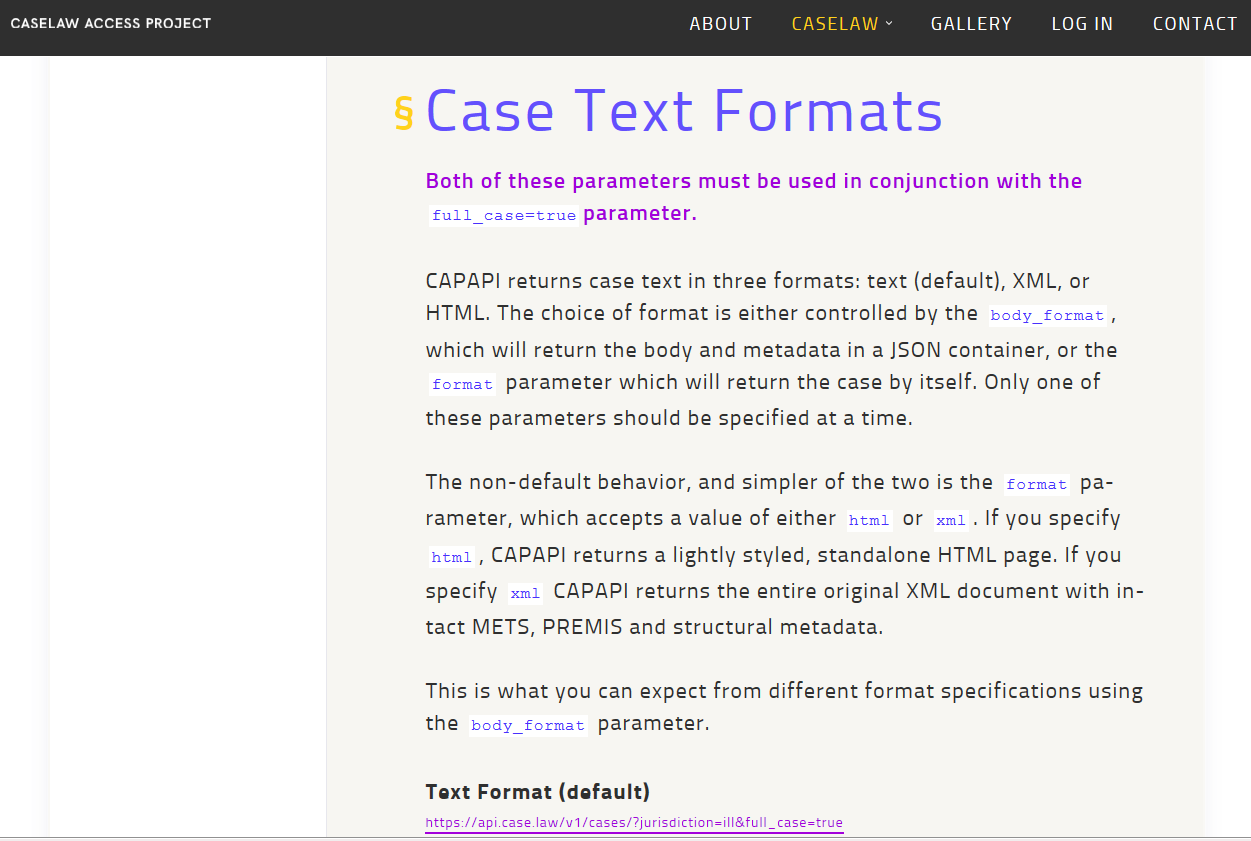
Task: Open the Log In page
Action: pyautogui.click(x=1082, y=24)
